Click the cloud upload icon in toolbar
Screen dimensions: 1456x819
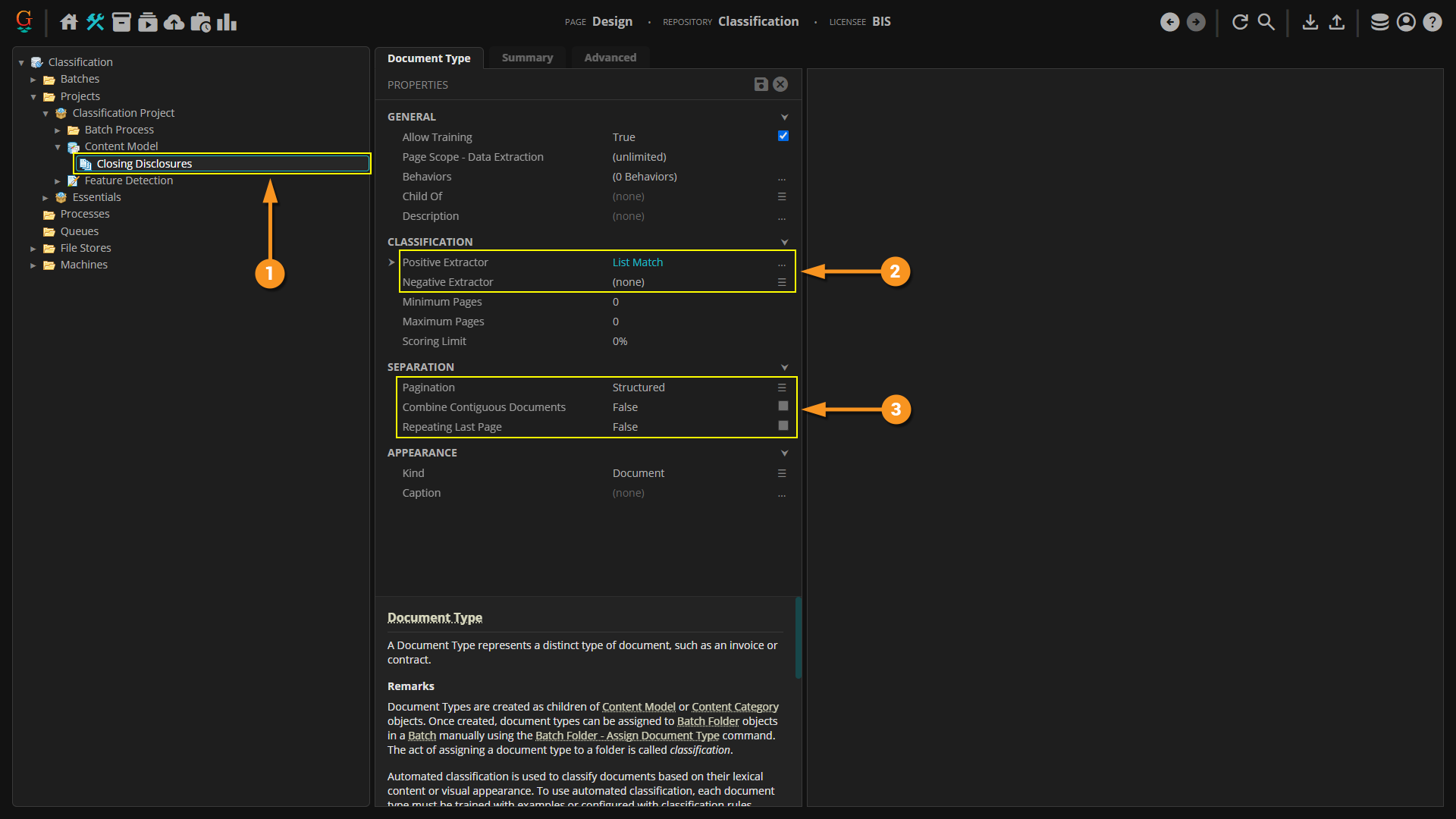[174, 22]
